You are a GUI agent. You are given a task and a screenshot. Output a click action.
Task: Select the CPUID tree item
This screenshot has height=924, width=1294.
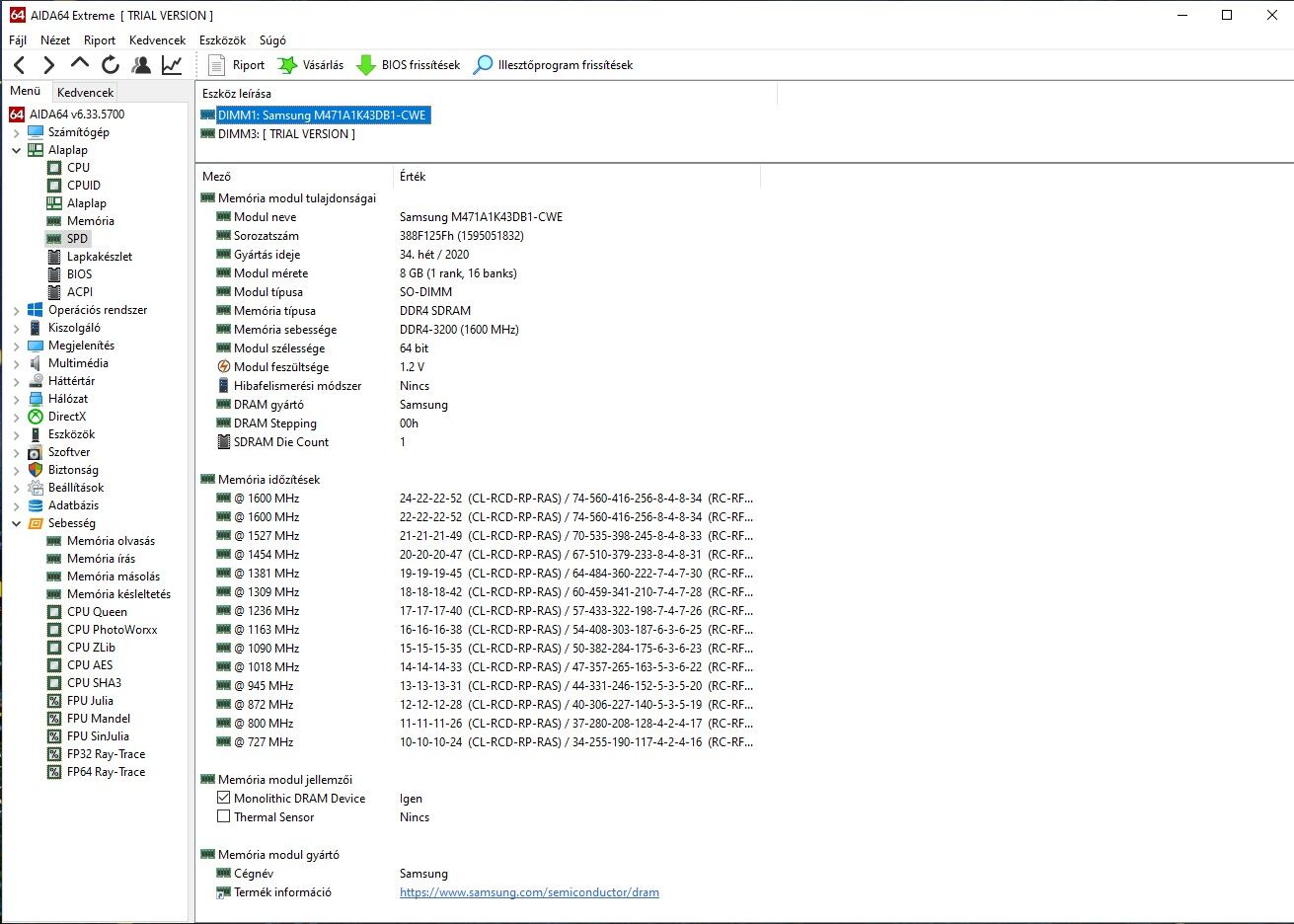84,186
